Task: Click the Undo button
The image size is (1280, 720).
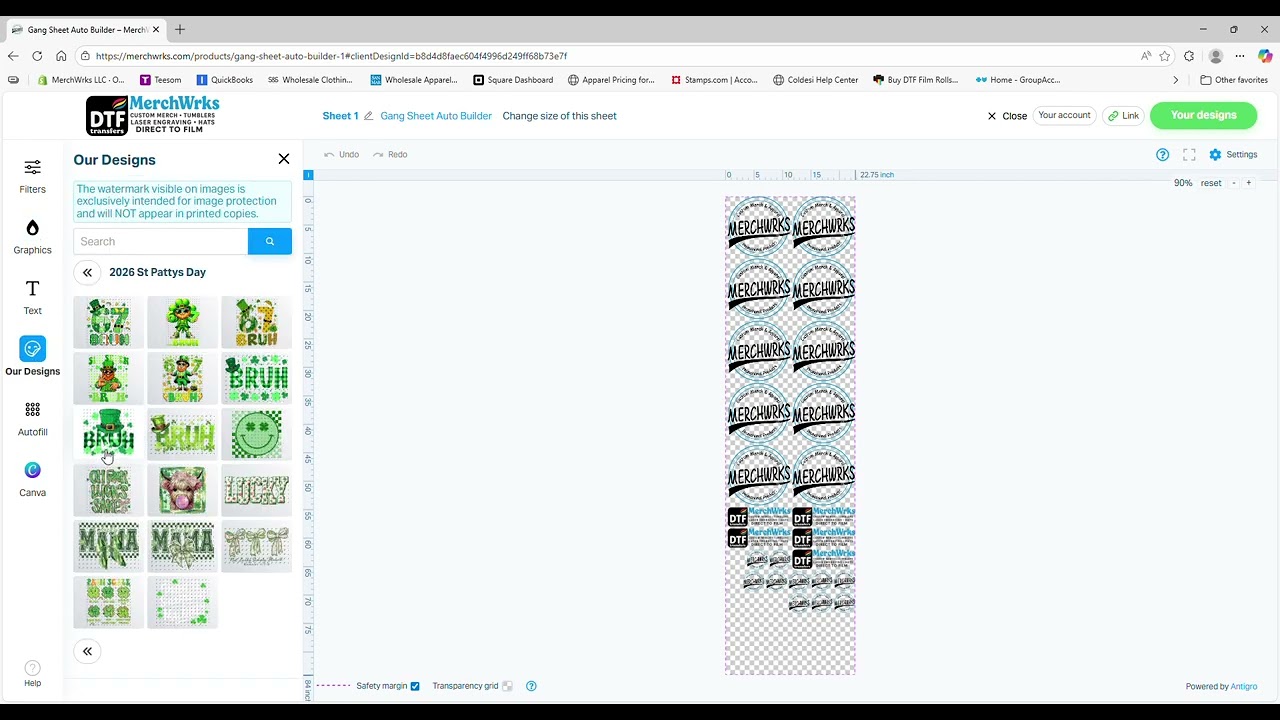Action: click(342, 155)
